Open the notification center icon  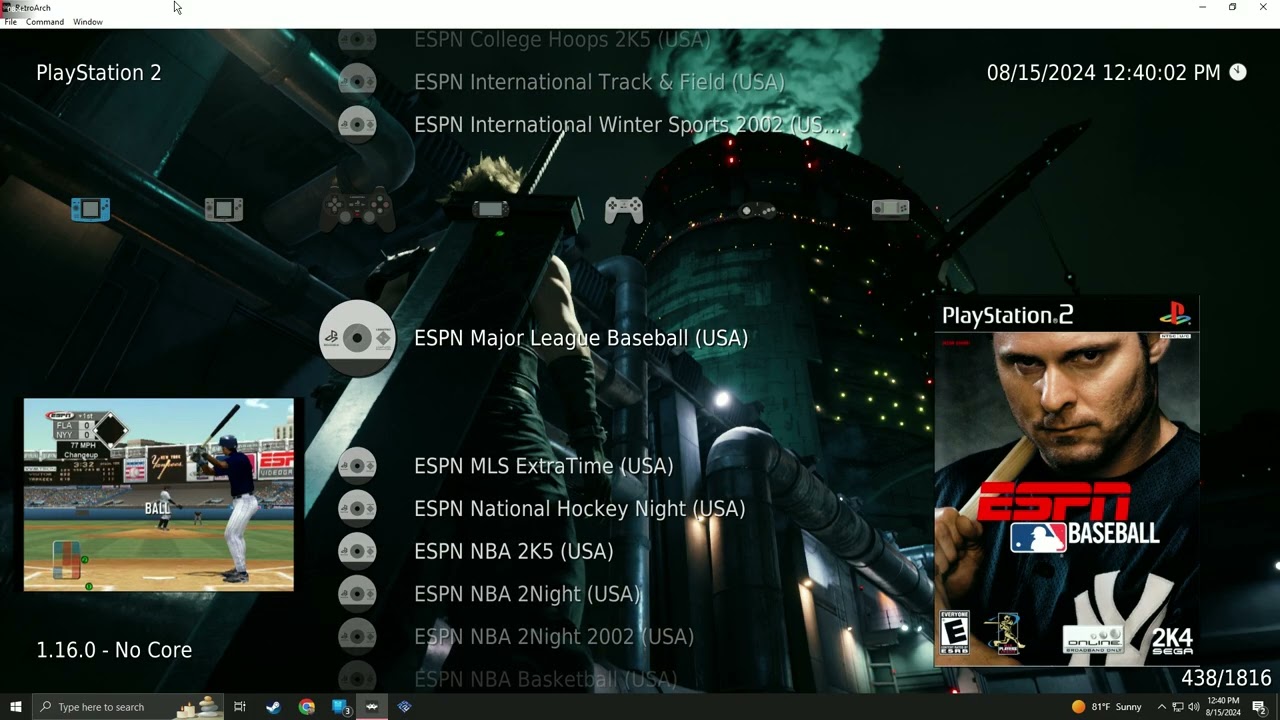click(x=1259, y=707)
